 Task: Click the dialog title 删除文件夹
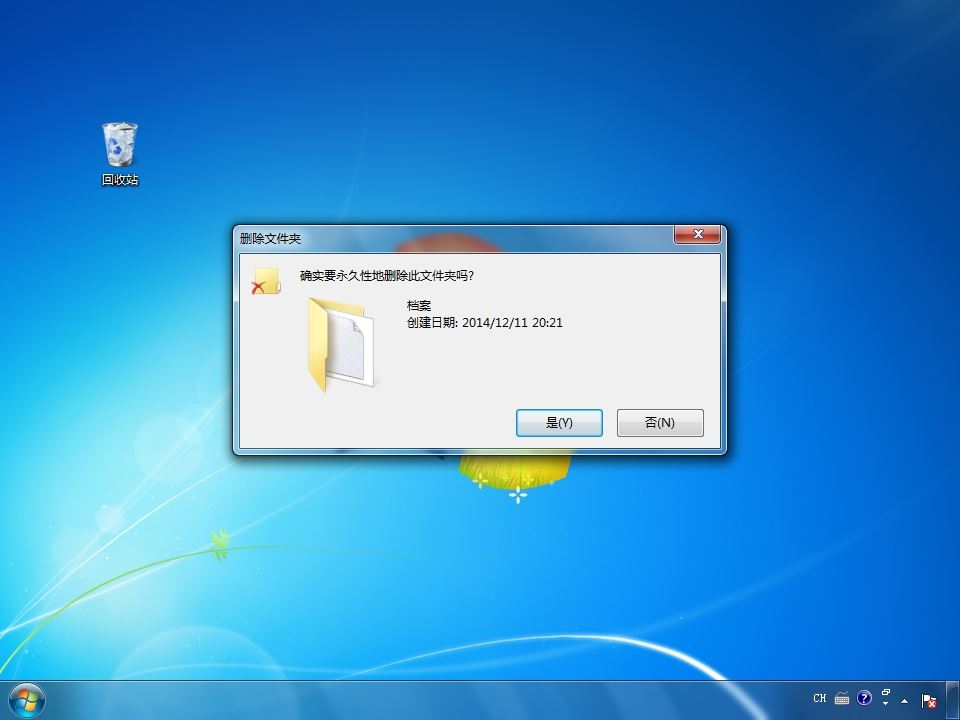(x=270, y=239)
